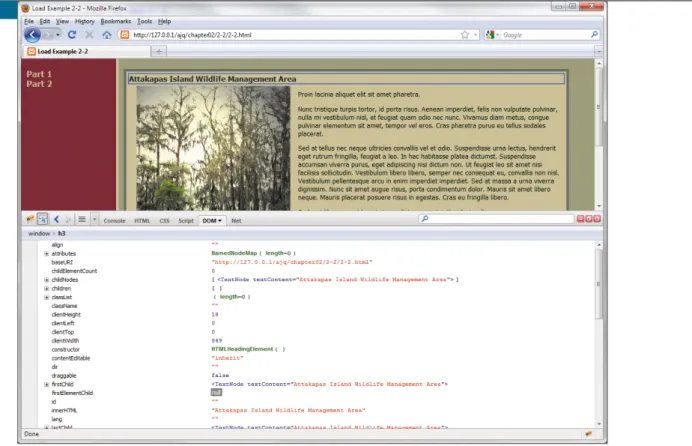Select the Load Example 2-2 browser tab

coord(86,52)
